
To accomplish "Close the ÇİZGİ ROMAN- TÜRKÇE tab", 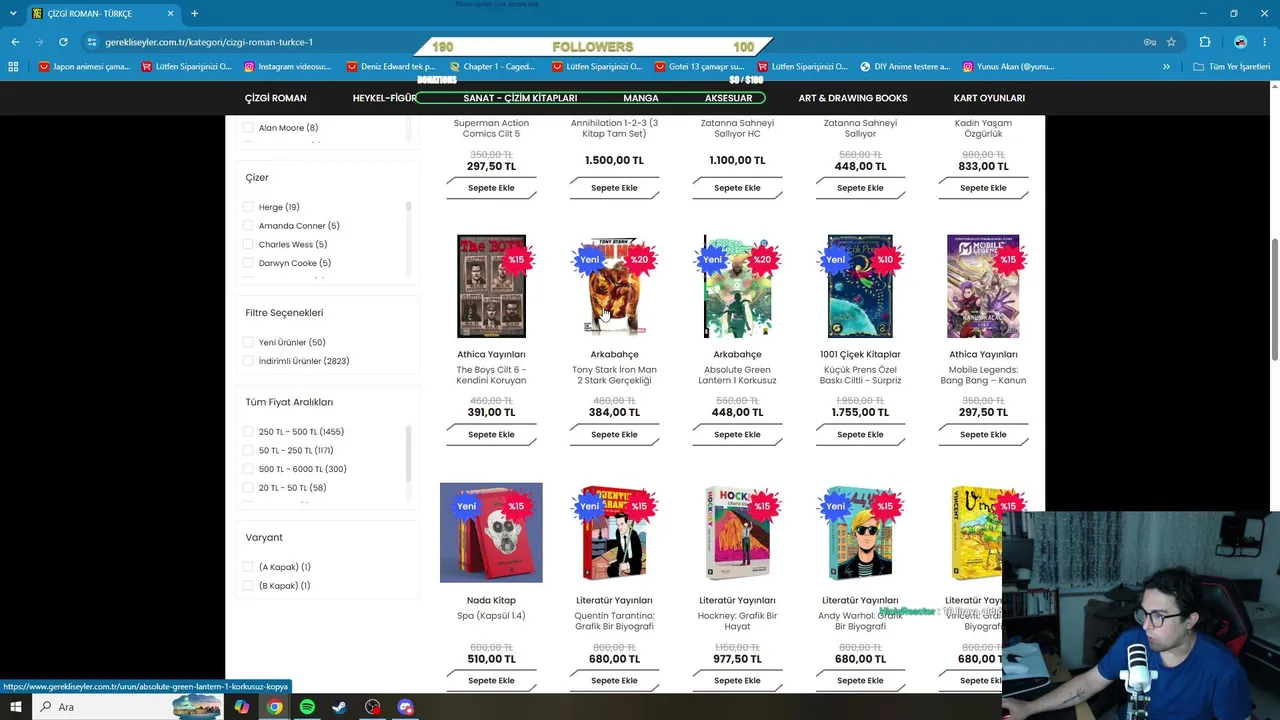I will (170, 14).
